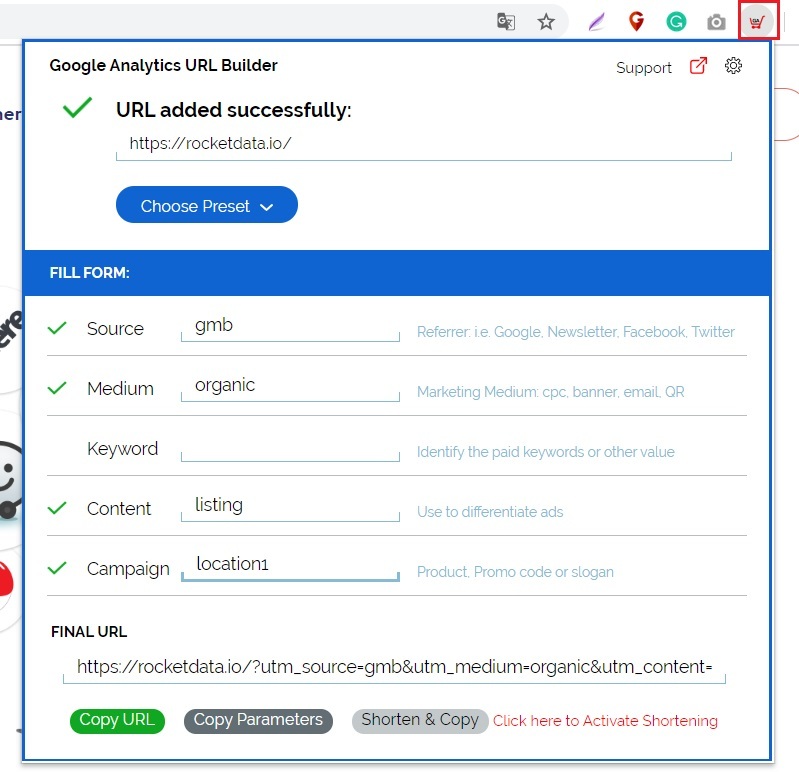Viewport: 799px width, 772px height.
Task: Bookmark this page with the star icon
Action: click(x=546, y=22)
